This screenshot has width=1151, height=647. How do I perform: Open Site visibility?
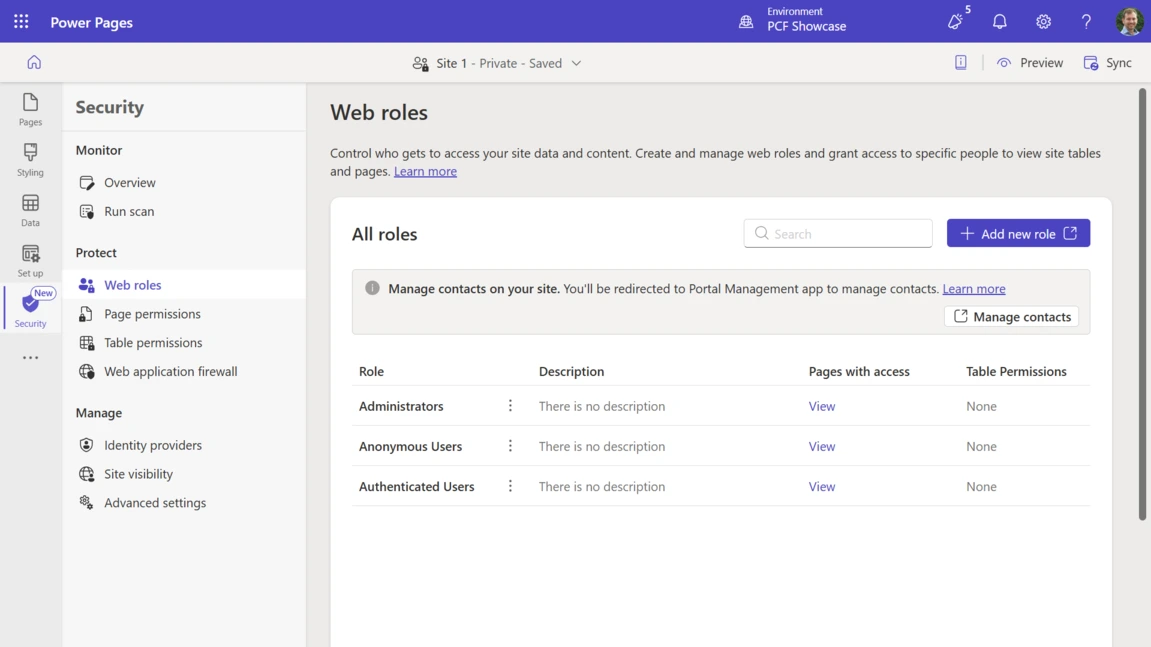tap(184, 474)
